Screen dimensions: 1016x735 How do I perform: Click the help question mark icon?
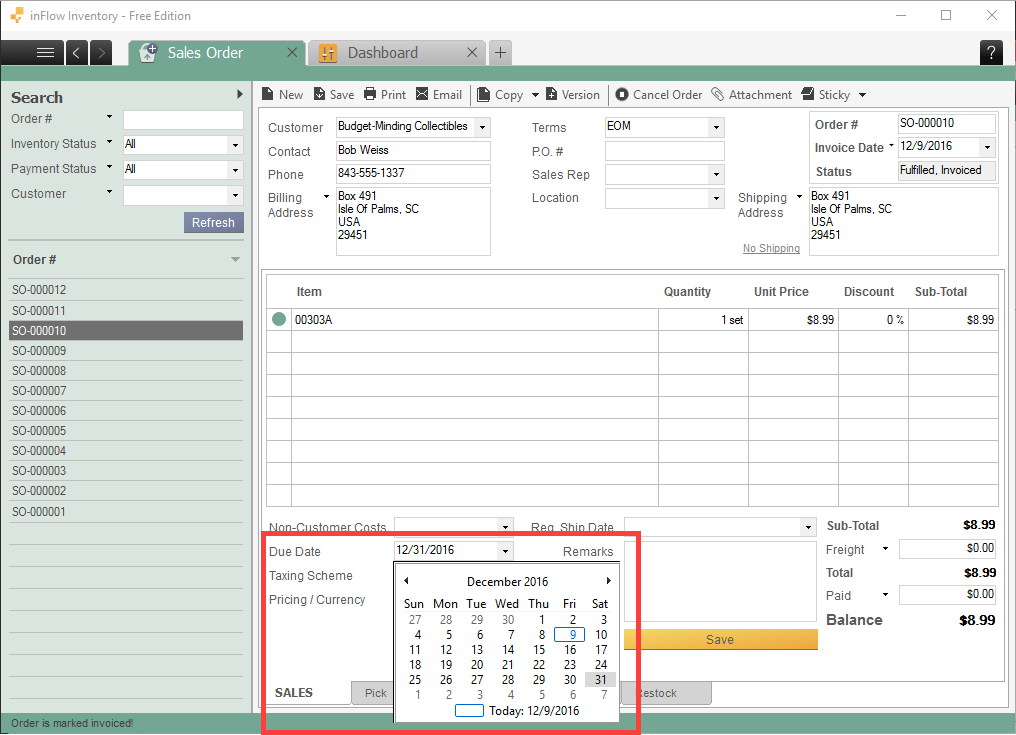(991, 53)
